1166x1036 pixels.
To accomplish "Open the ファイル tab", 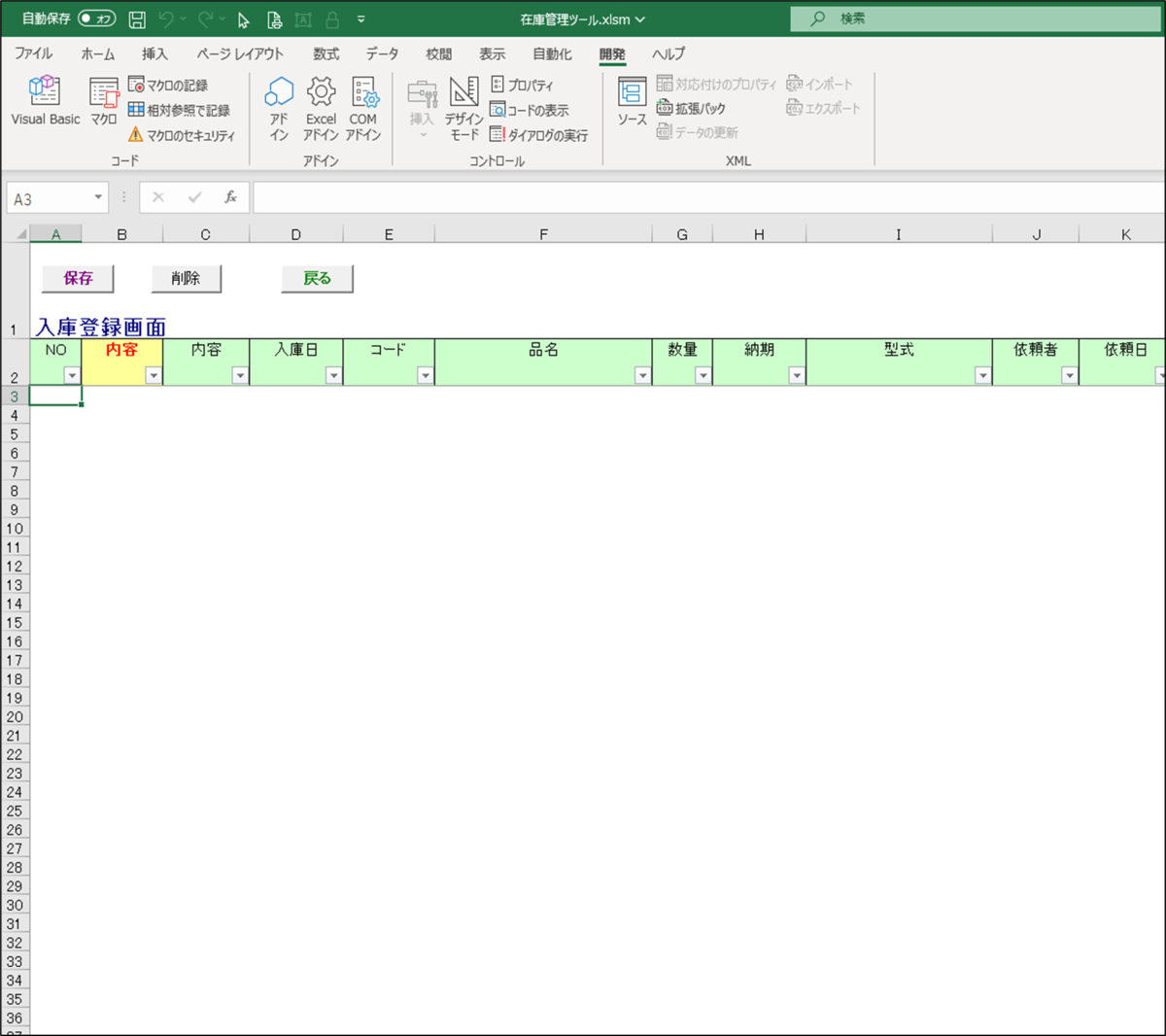I will (34, 53).
